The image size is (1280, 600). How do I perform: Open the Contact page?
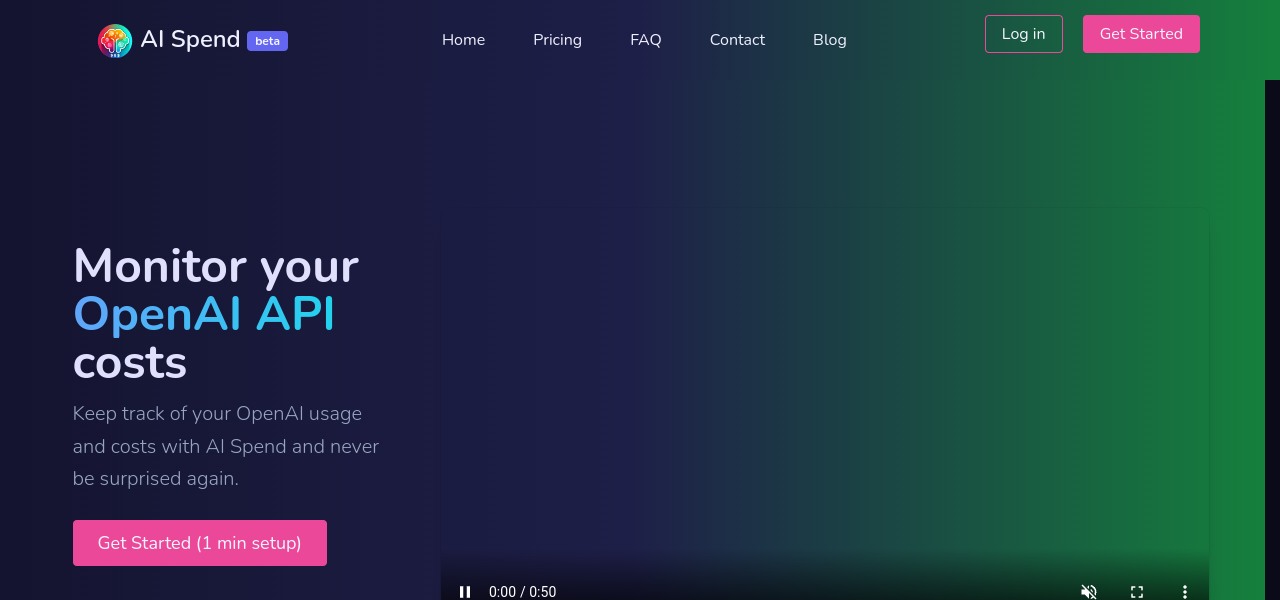coord(737,40)
